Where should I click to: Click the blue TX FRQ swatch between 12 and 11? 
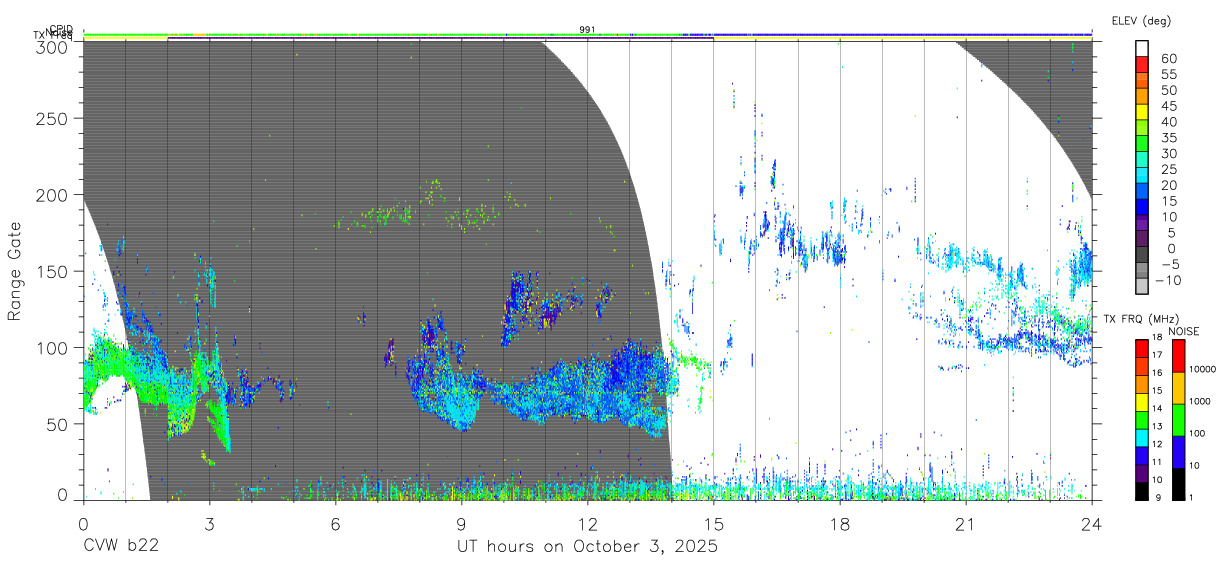point(1142,455)
